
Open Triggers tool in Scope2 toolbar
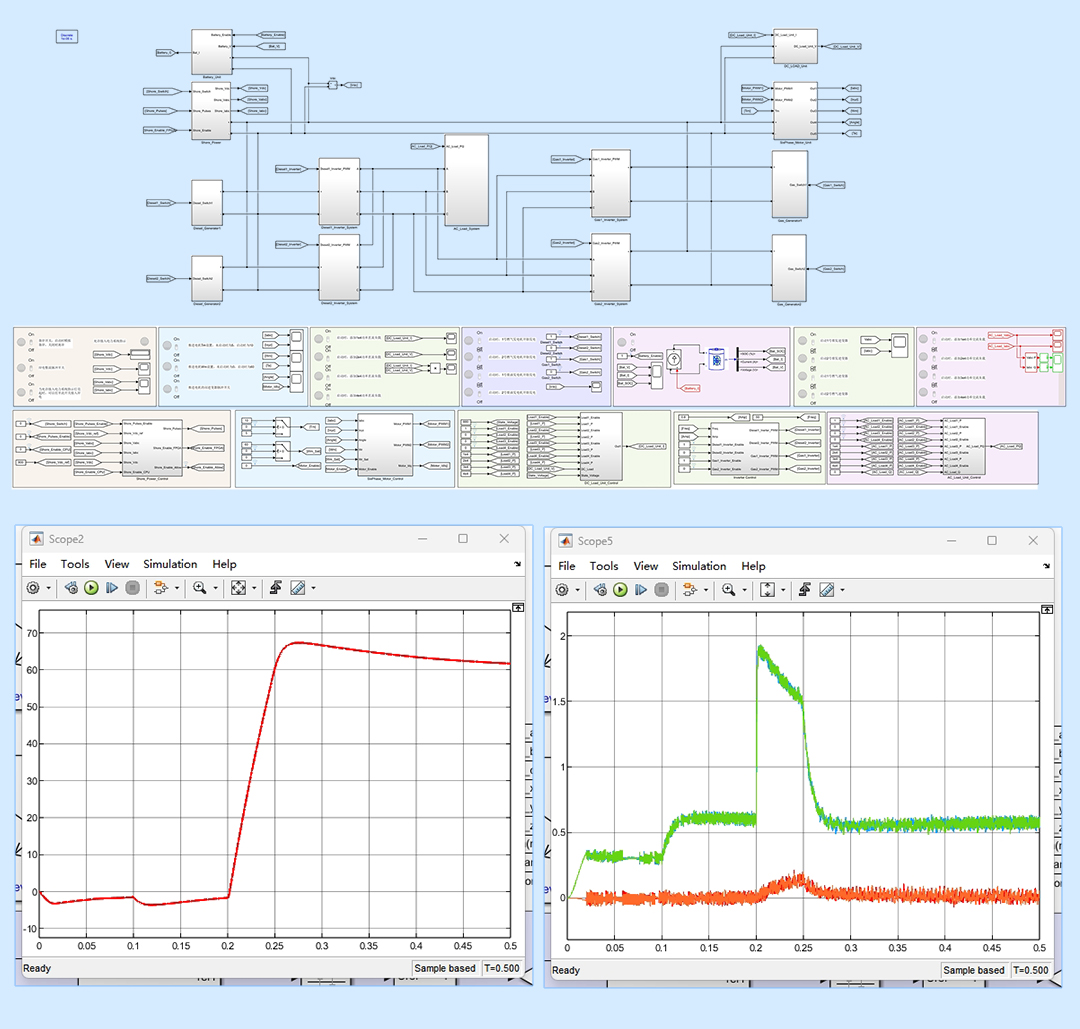[x=276, y=588]
